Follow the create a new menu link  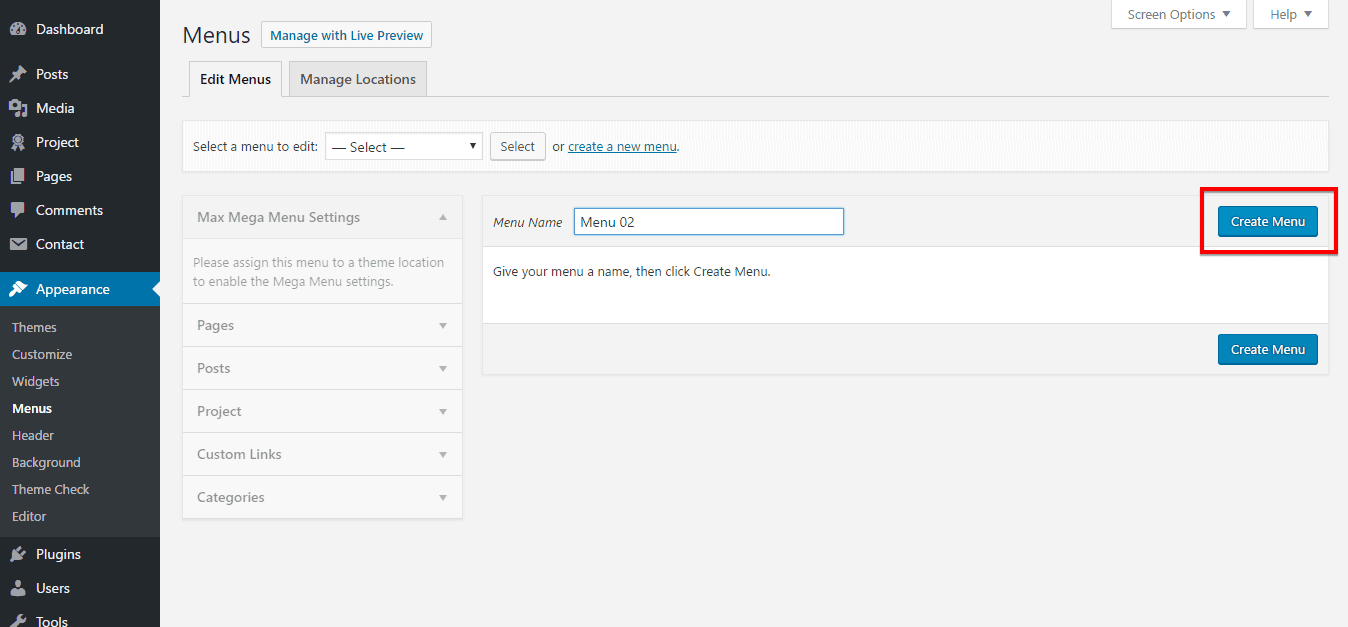[x=622, y=146]
